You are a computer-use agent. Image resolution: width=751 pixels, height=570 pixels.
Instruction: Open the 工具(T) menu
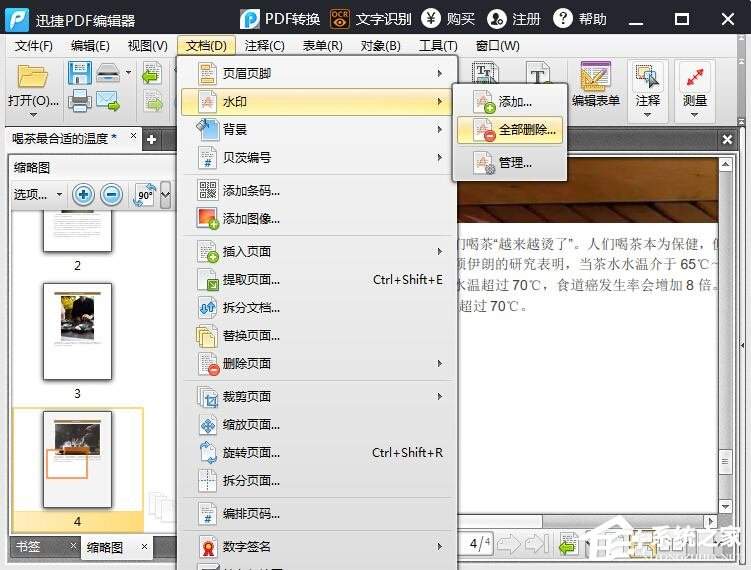tap(438, 46)
